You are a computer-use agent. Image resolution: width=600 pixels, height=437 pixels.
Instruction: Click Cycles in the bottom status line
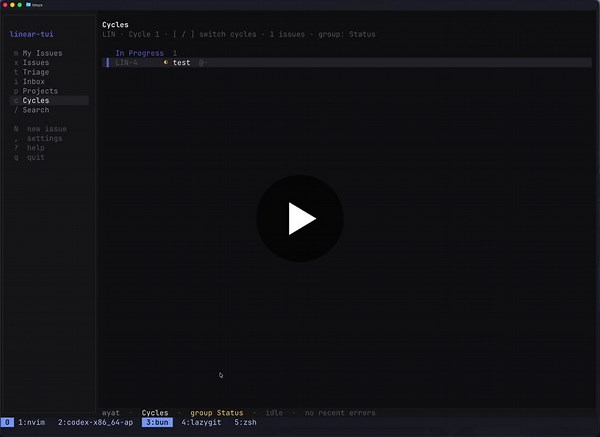click(155, 413)
